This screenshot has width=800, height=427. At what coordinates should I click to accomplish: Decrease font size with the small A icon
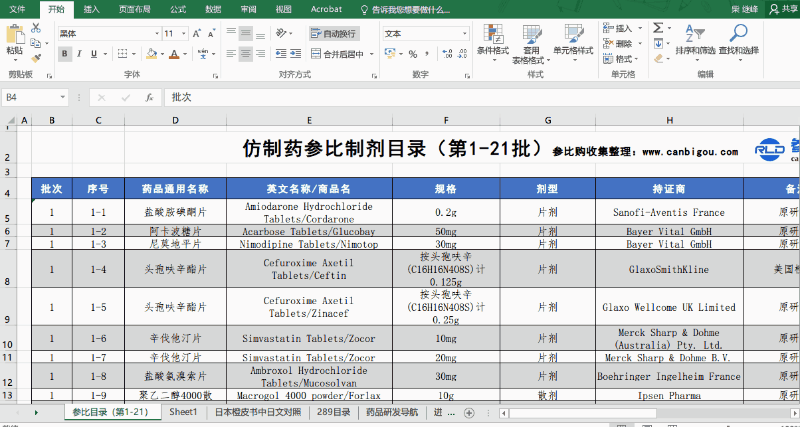[x=211, y=34]
